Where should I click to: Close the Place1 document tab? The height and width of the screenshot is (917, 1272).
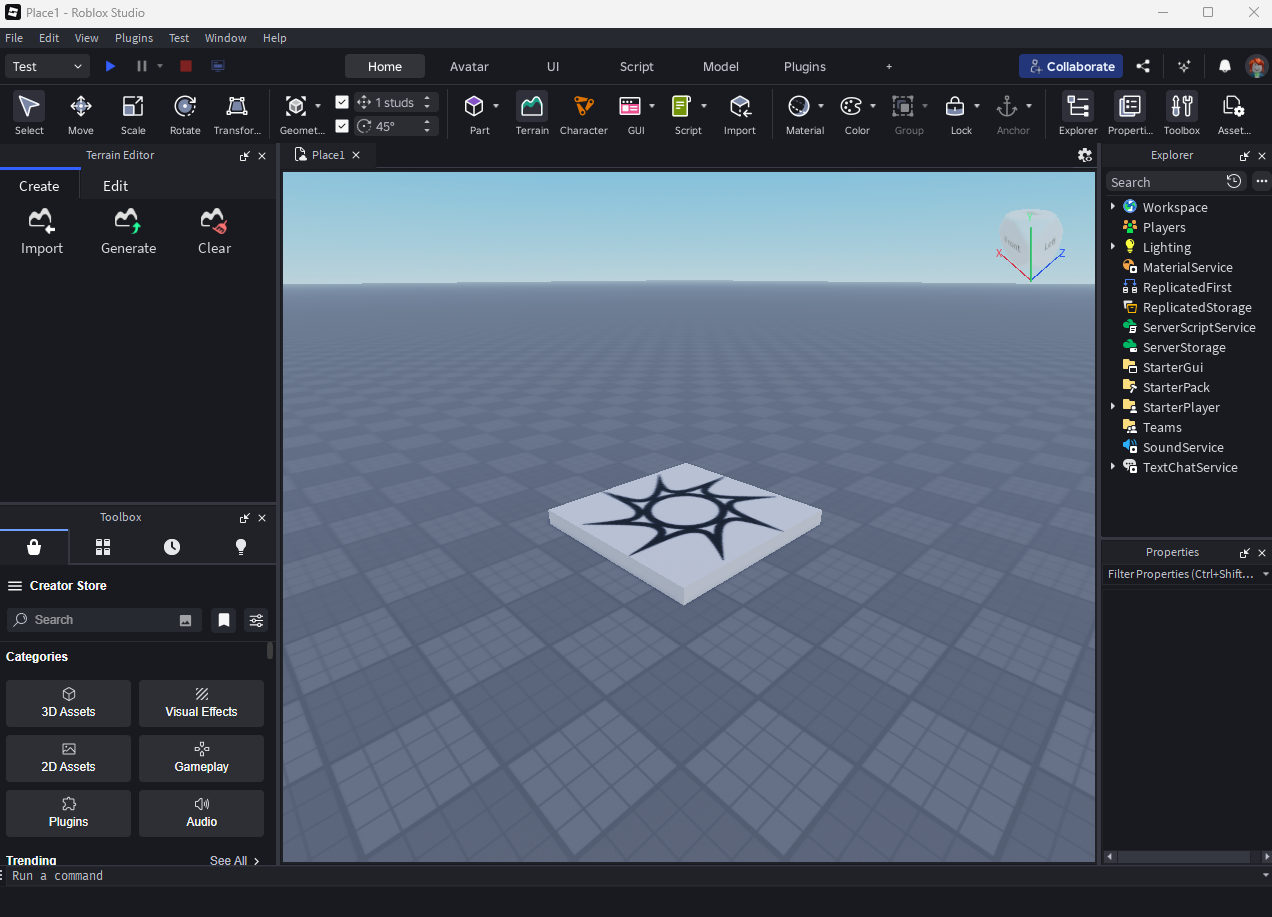pos(356,155)
